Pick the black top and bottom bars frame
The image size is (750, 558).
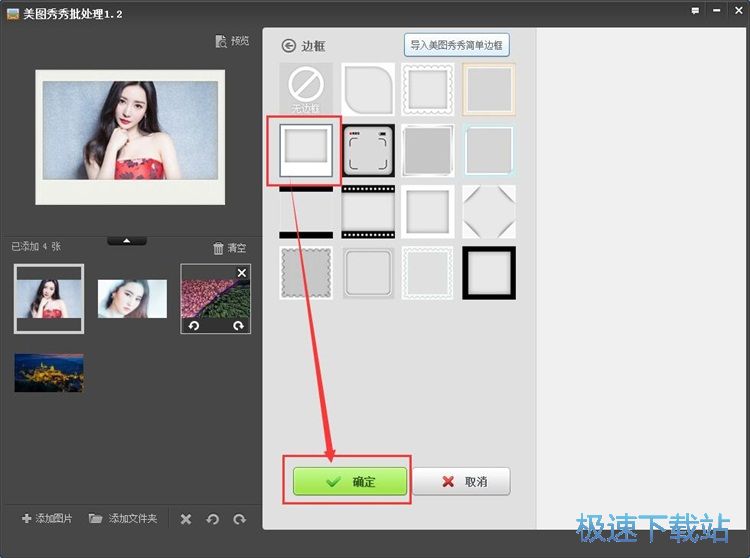point(306,212)
